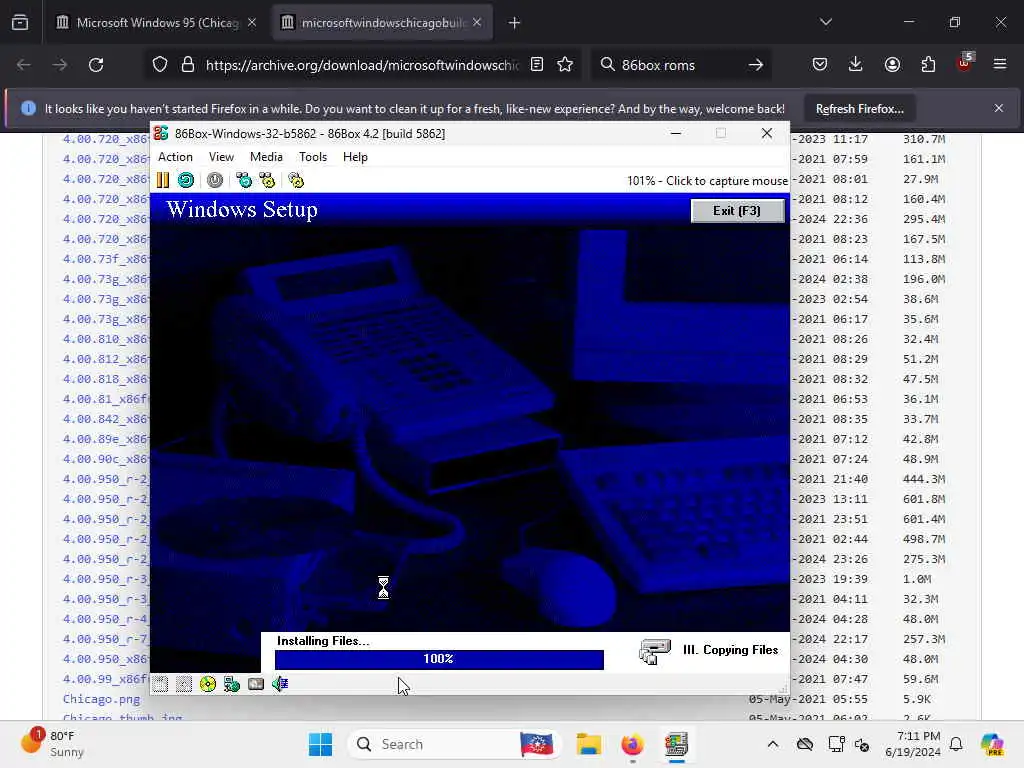
Task: Open the 4.00.73f_x86 file link
Action: click(106, 259)
